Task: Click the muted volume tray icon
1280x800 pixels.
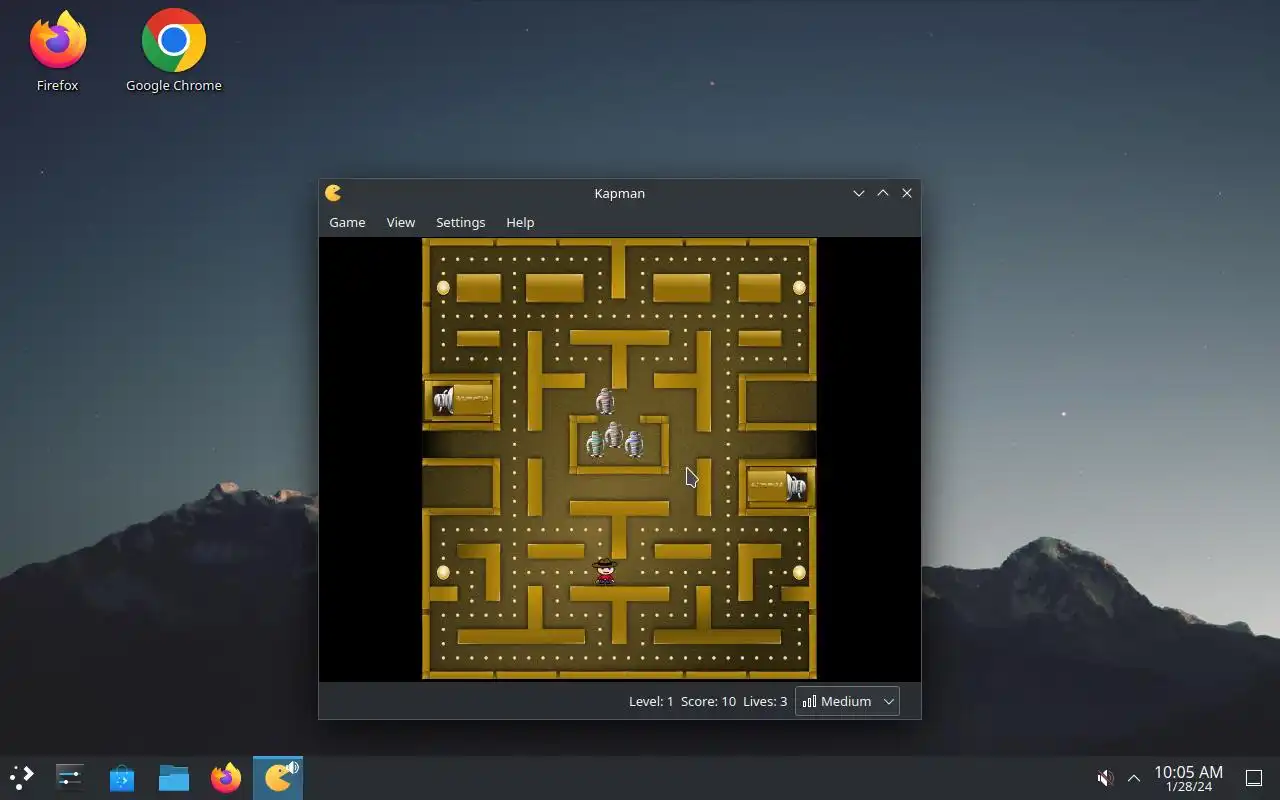Action: [1105, 778]
